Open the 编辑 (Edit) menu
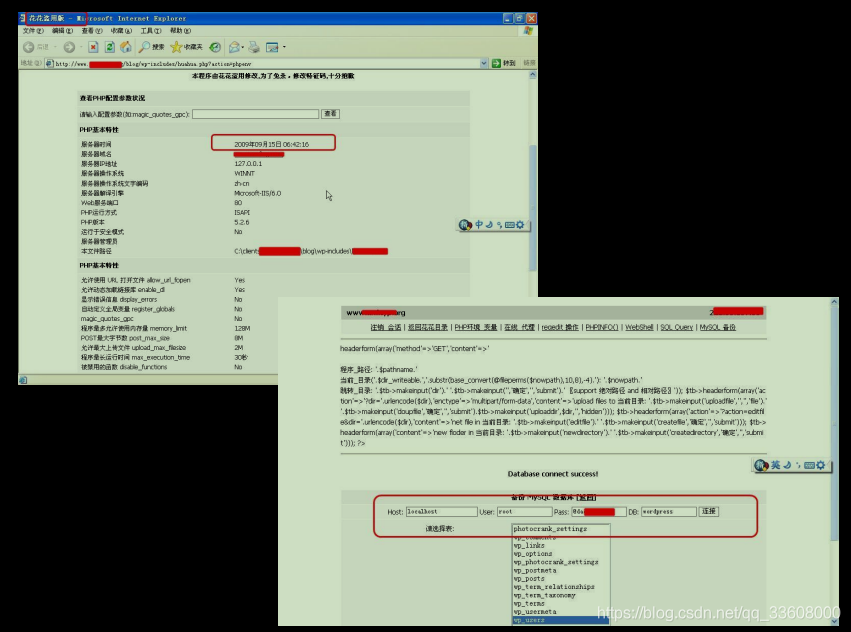 pos(62,31)
